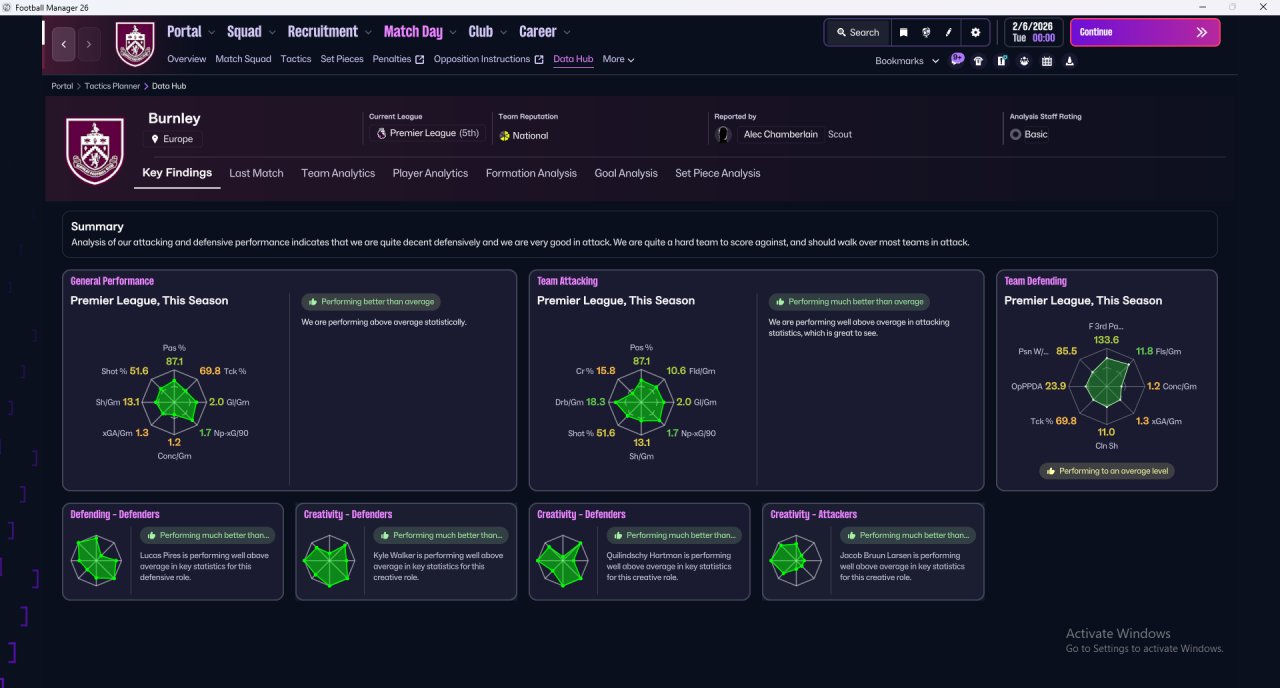Open the tactics board bookmark icon

coord(1001,61)
